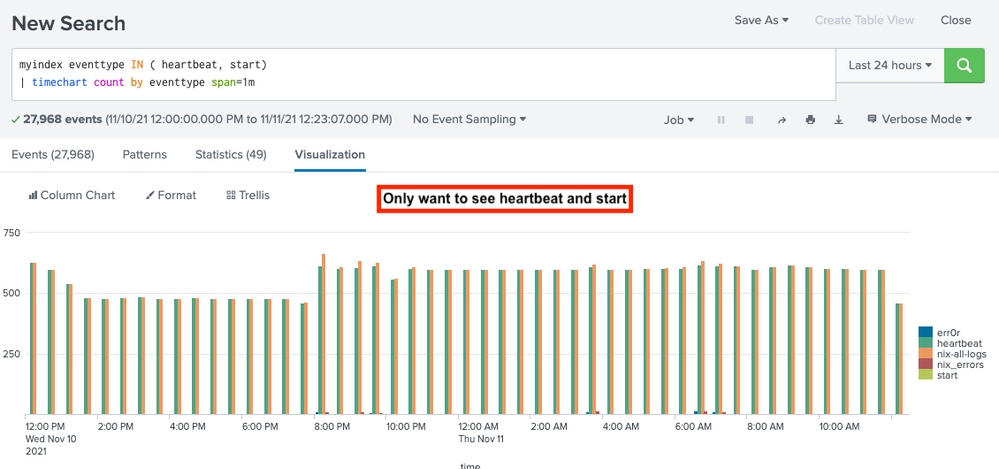
Task: Open Save As dropdown menu
Action: [761, 20]
